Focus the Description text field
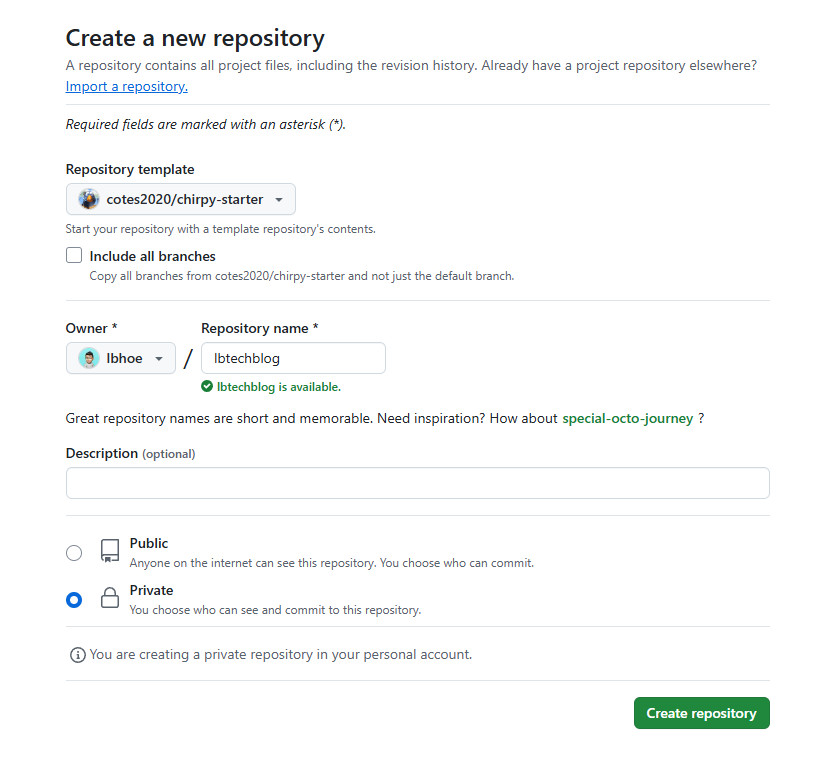 [x=417, y=483]
